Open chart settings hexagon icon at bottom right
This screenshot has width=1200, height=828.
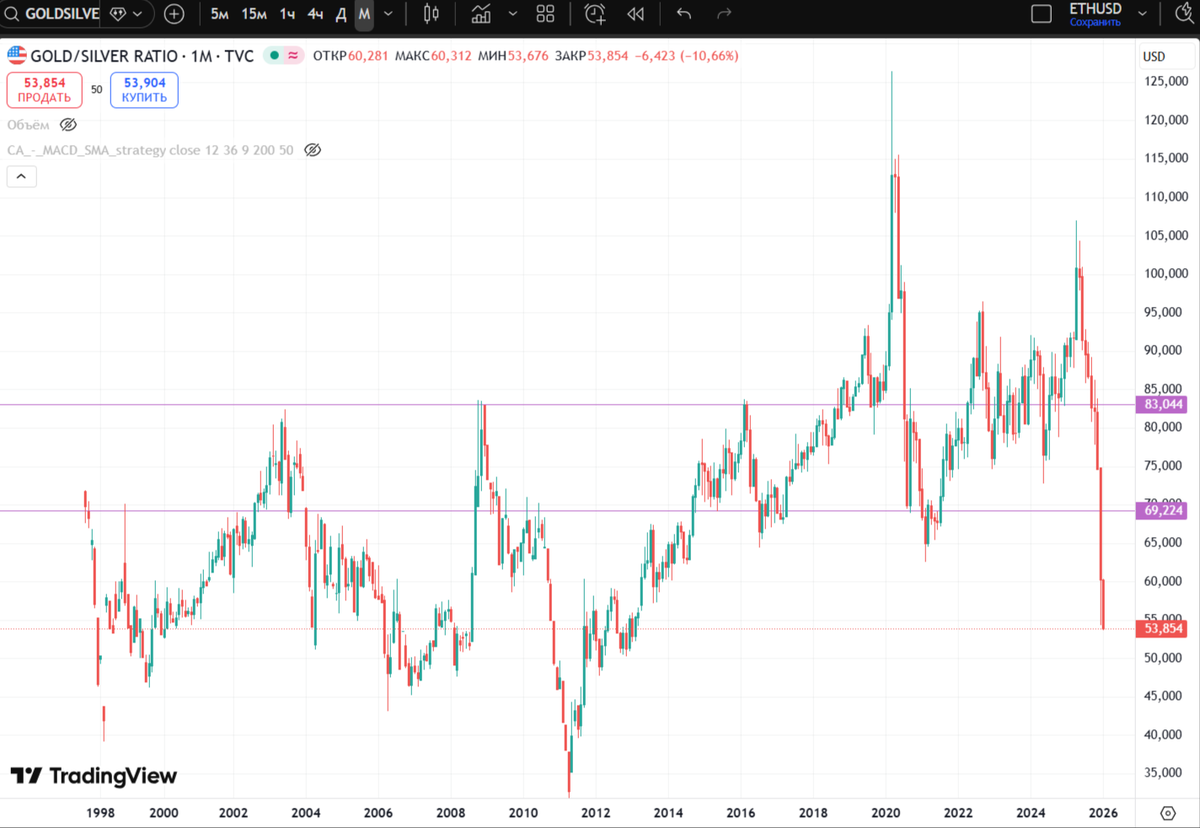click(1168, 812)
